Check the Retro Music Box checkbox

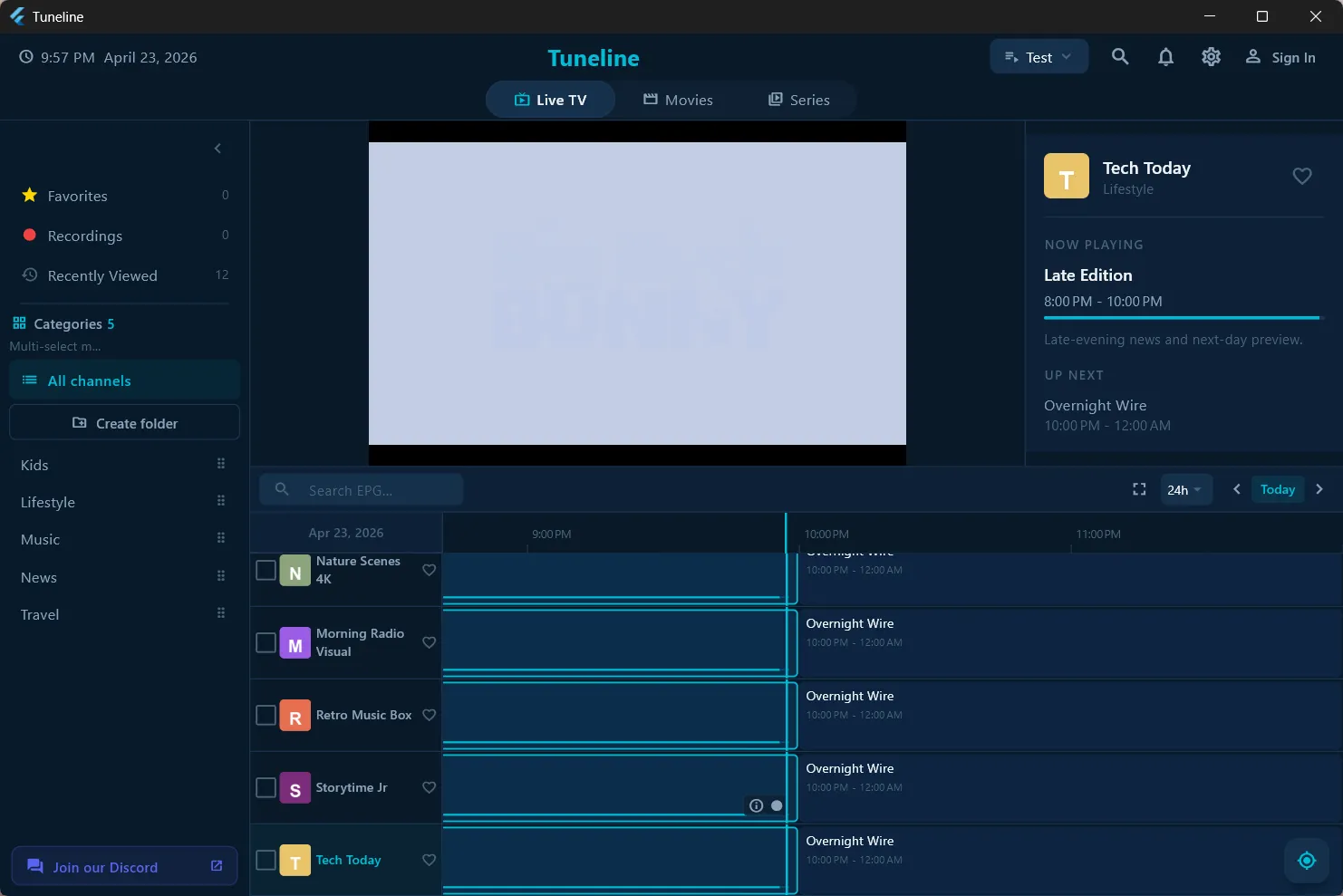click(x=266, y=715)
